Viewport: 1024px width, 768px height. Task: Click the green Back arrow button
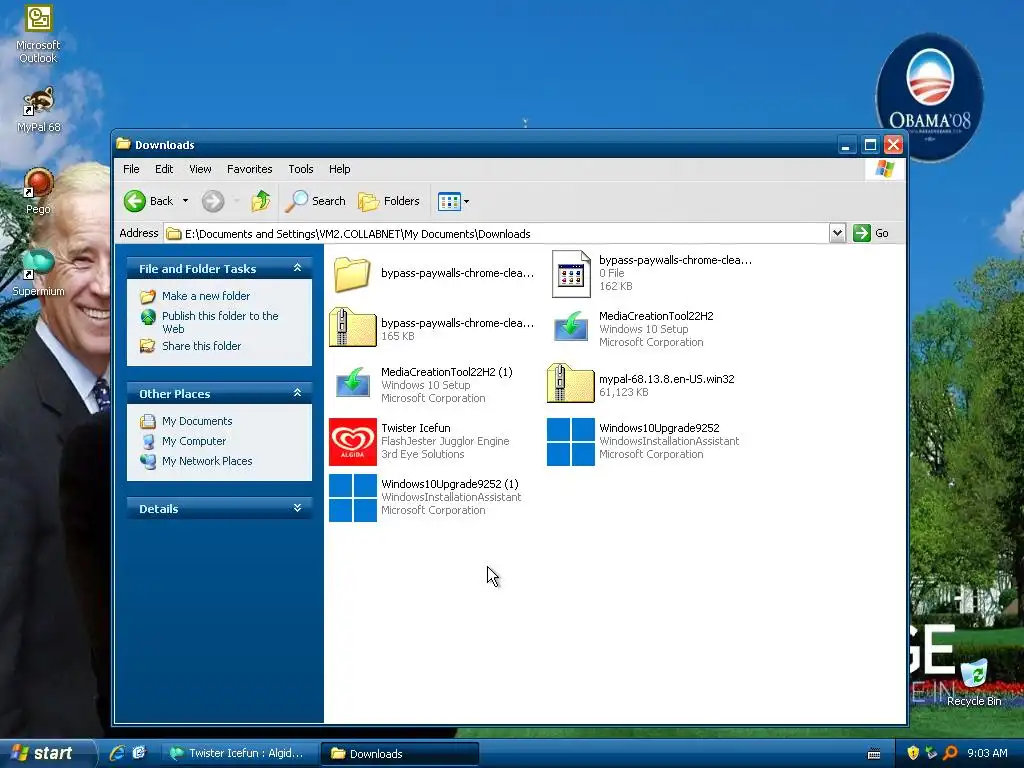click(x=135, y=201)
